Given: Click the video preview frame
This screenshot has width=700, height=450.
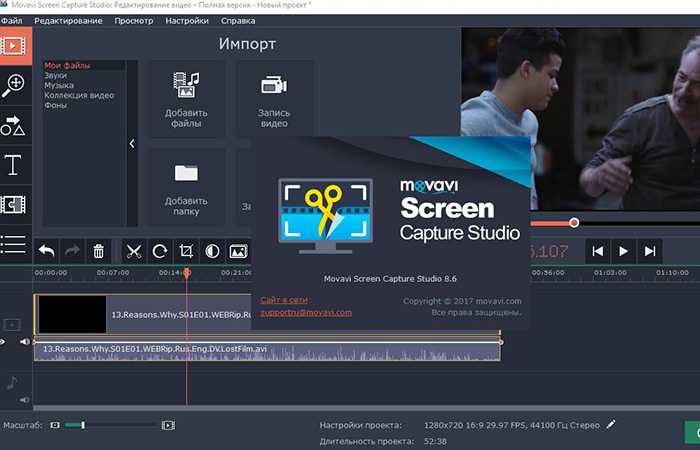Looking at the screenshot, I should (x=580, y=119).
